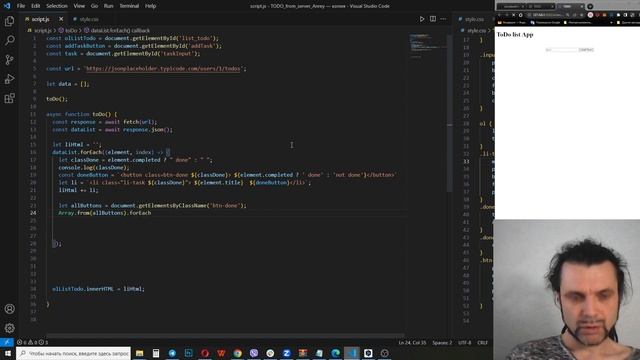Open the Extensions view
Screen dimensions: 640x360
[9, 98]
